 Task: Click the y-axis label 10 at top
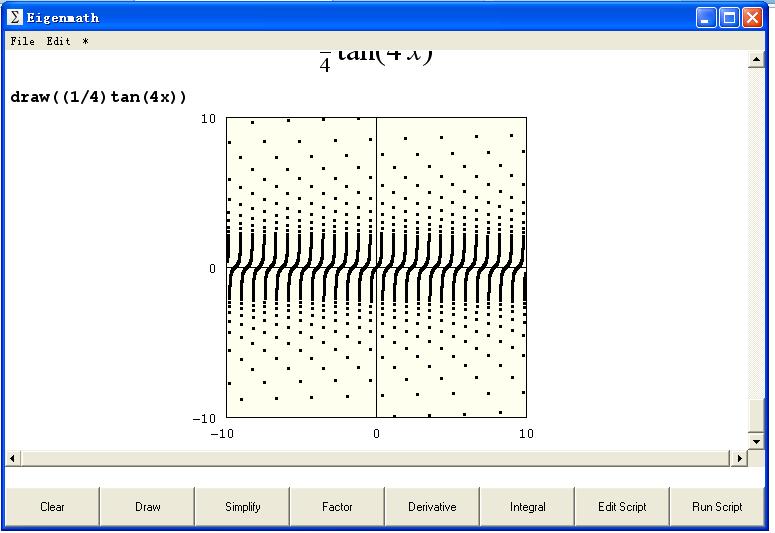208,119
